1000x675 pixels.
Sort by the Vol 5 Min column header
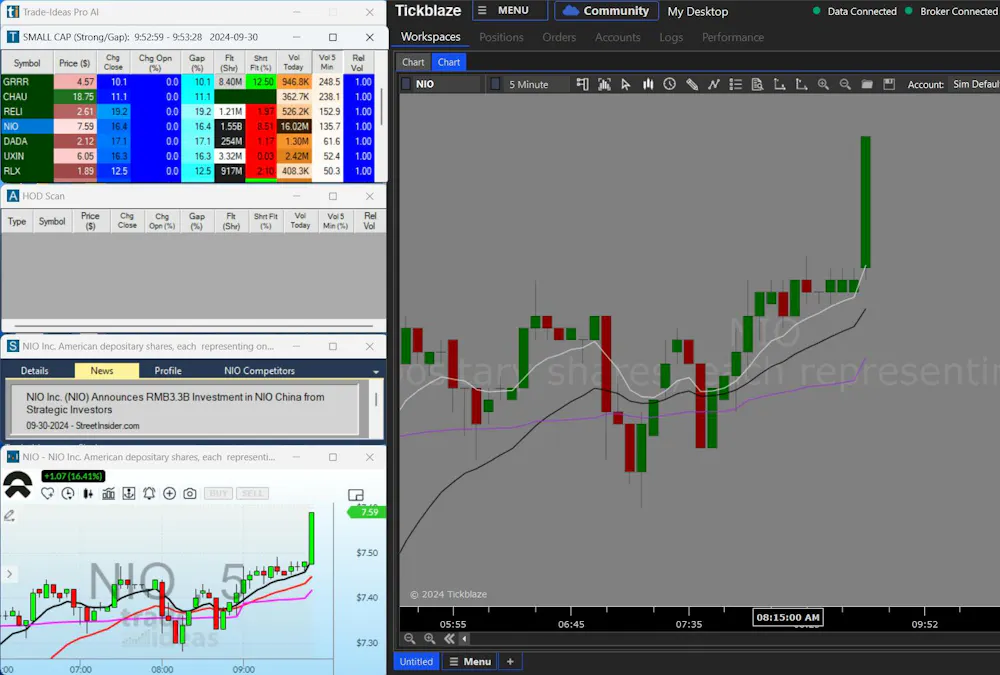click(x=327, y=63)
